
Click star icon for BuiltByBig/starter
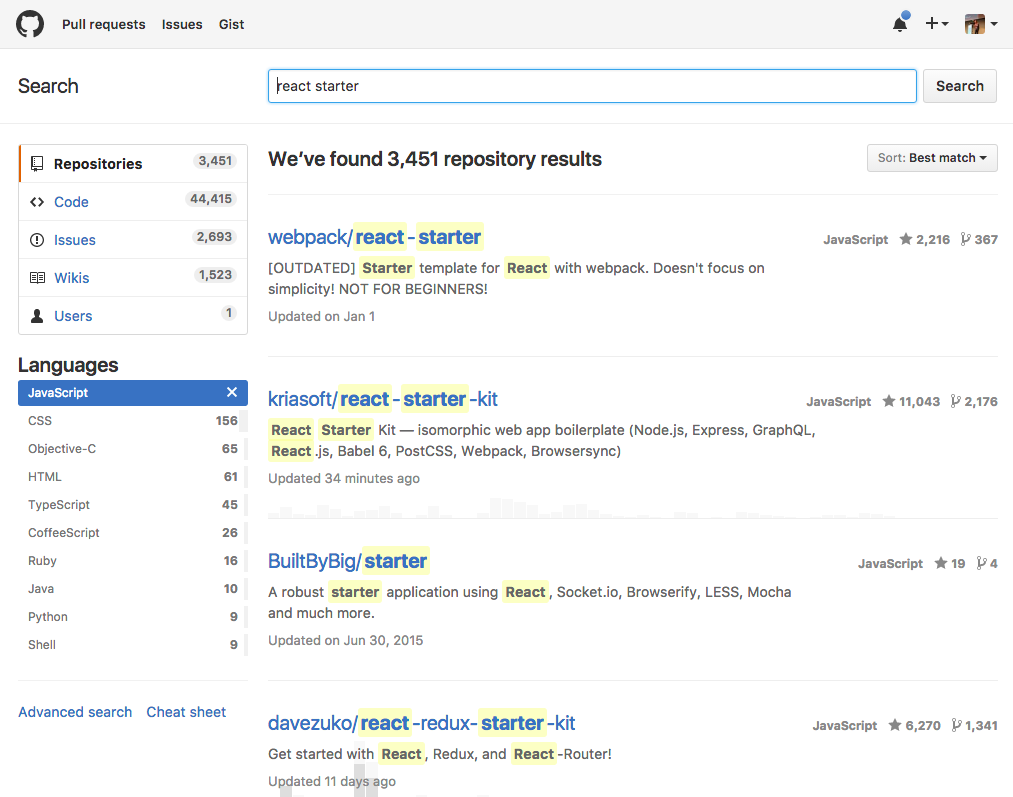point(941,563)
